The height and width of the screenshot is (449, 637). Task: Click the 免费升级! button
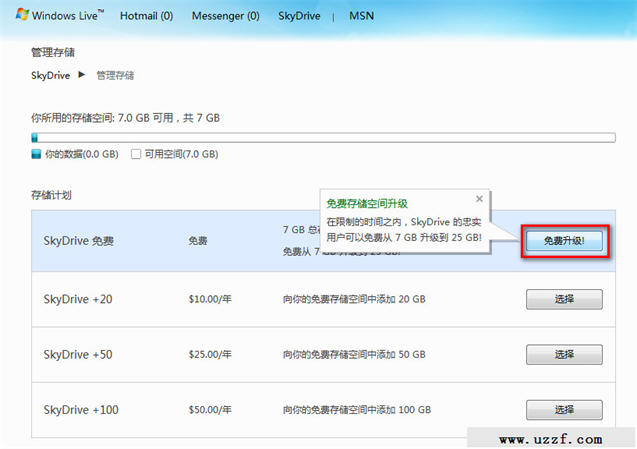[564, 241]
